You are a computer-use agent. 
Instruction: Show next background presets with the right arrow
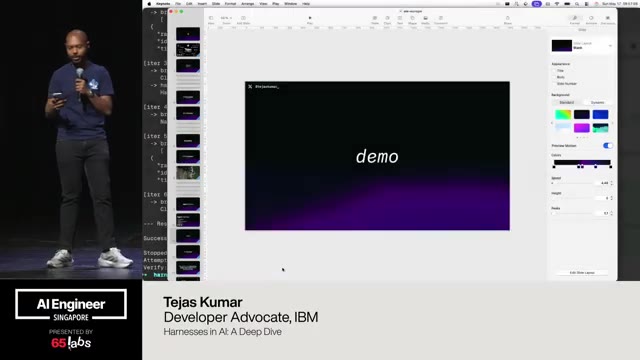point(612,122)
